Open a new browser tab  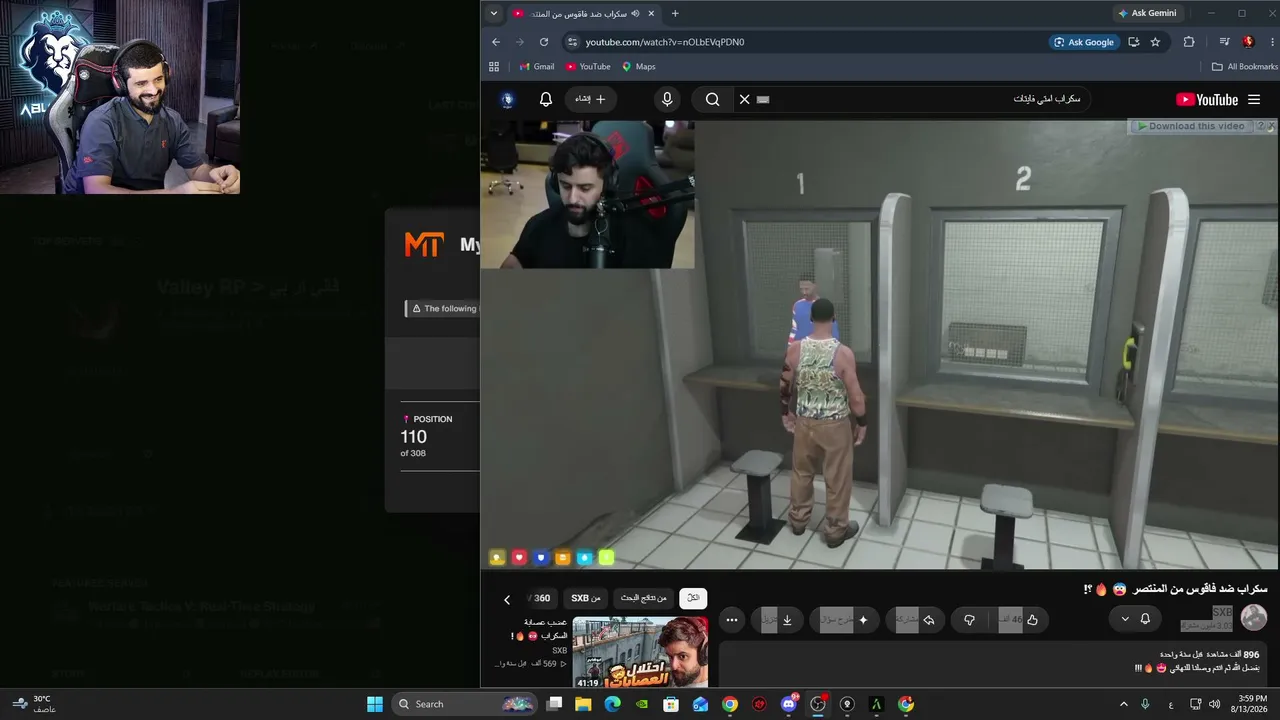click(675, 14)
